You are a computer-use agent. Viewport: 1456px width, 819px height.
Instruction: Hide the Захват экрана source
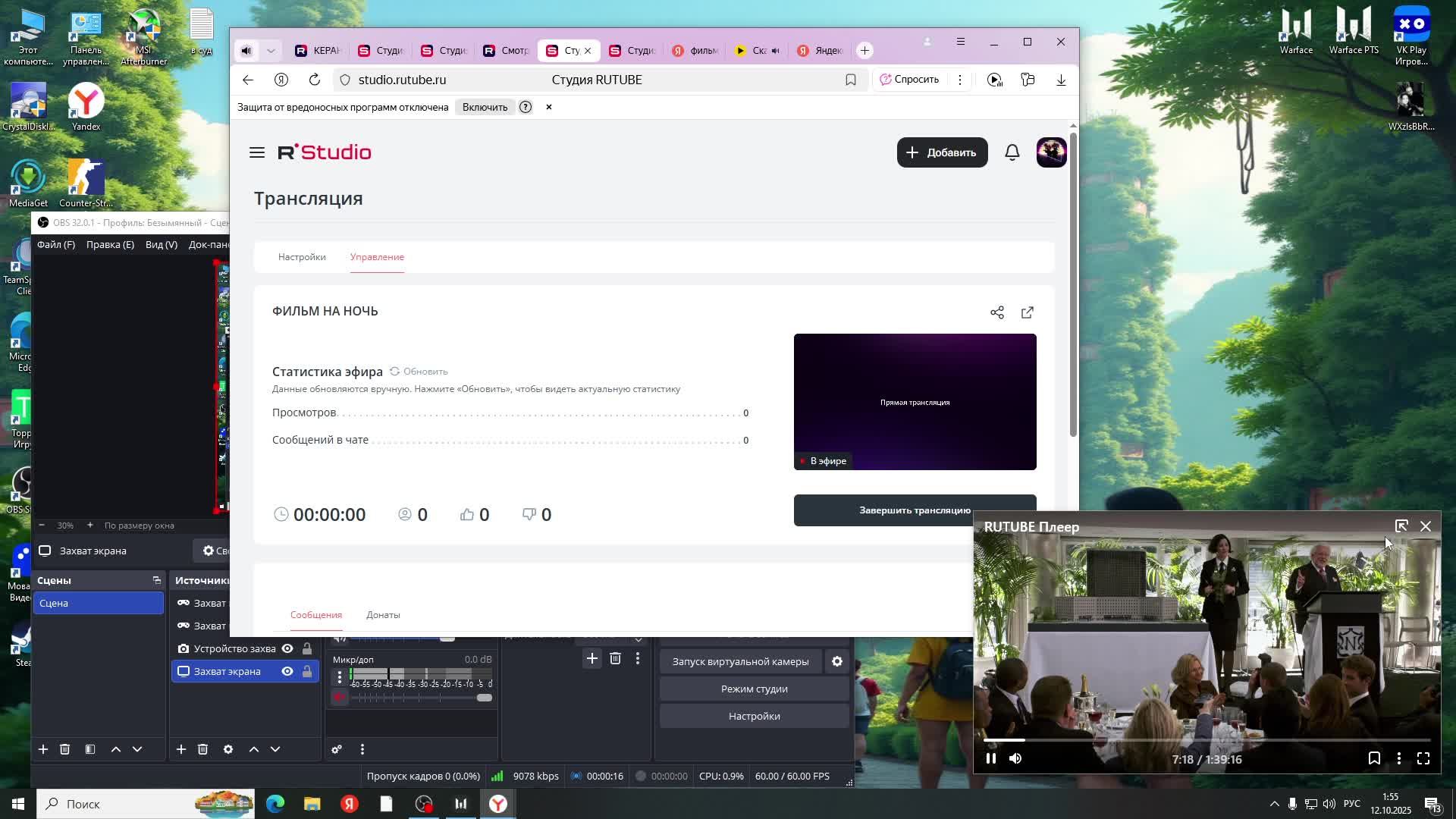[x=287, y=671]
